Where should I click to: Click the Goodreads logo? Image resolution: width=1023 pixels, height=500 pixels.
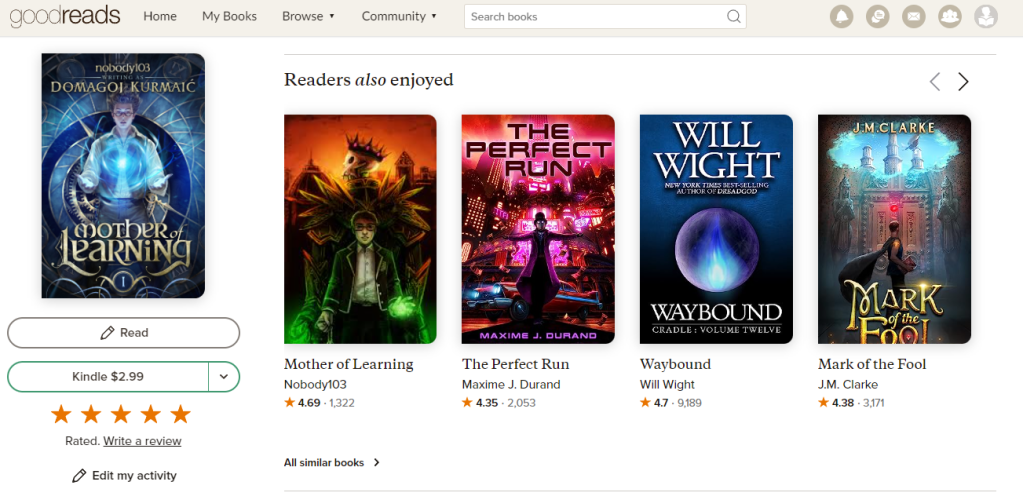click(65, 17)
